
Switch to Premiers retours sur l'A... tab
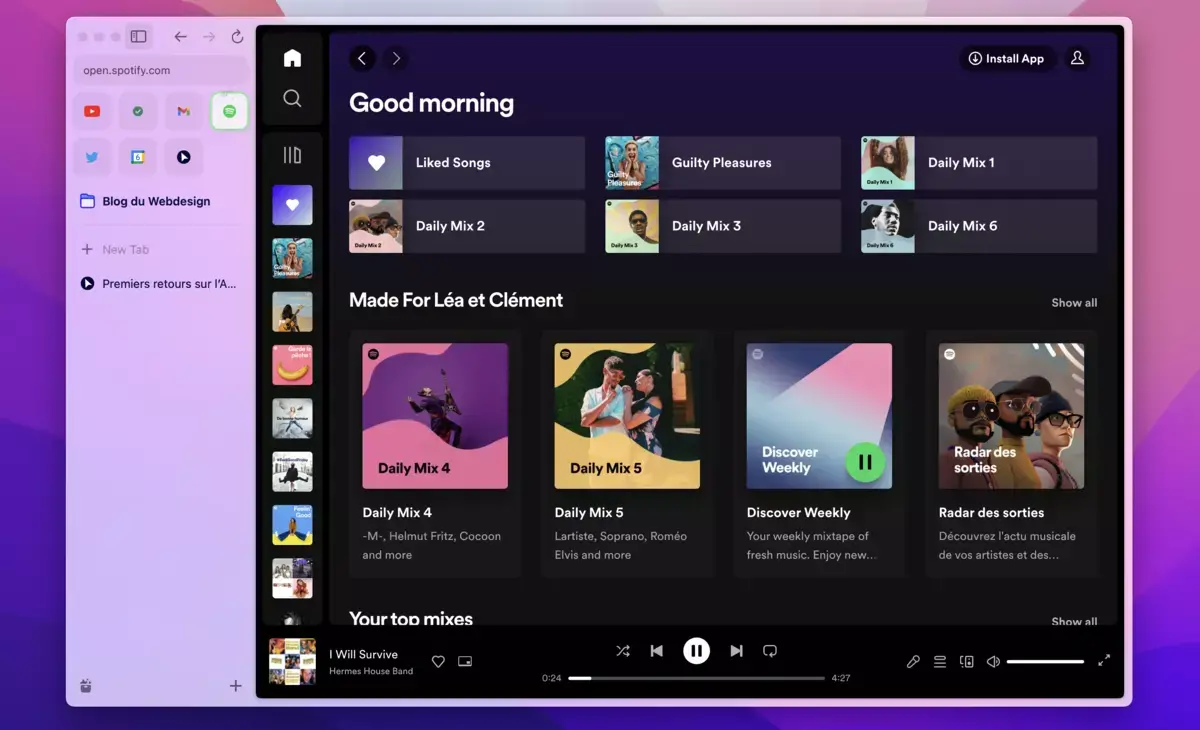158,284
